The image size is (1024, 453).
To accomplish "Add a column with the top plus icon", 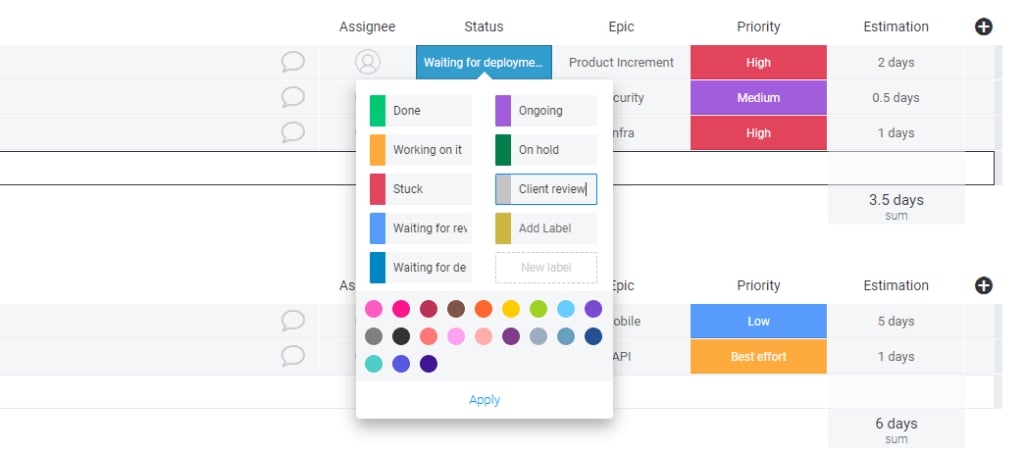I will pyautogui.click(x=983, y=27).
